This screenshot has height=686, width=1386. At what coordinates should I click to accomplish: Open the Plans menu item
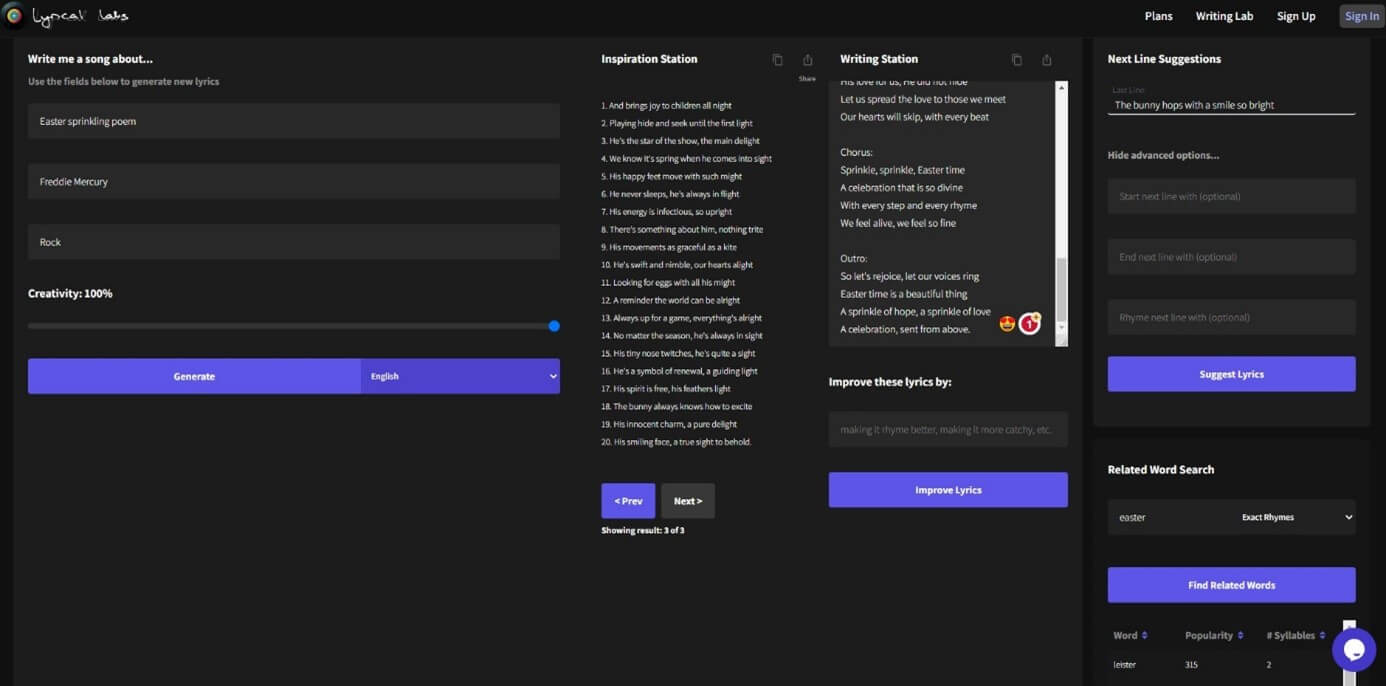coord(1158,16)
